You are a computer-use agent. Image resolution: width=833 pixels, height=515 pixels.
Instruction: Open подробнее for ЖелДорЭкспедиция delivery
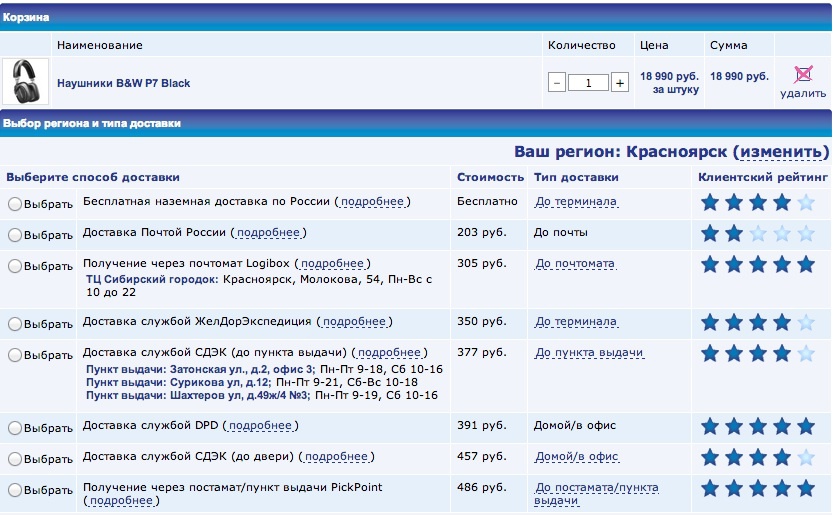pyautogui.click(x=354, y=321)
